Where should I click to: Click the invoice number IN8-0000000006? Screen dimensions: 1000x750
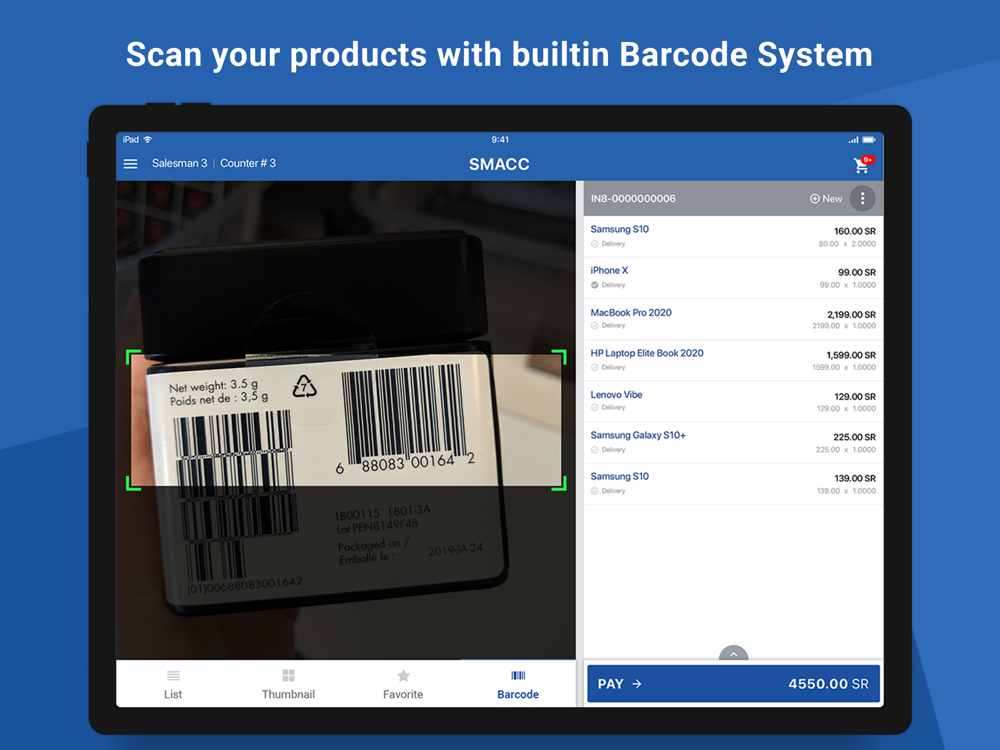[x=633, y=199]
